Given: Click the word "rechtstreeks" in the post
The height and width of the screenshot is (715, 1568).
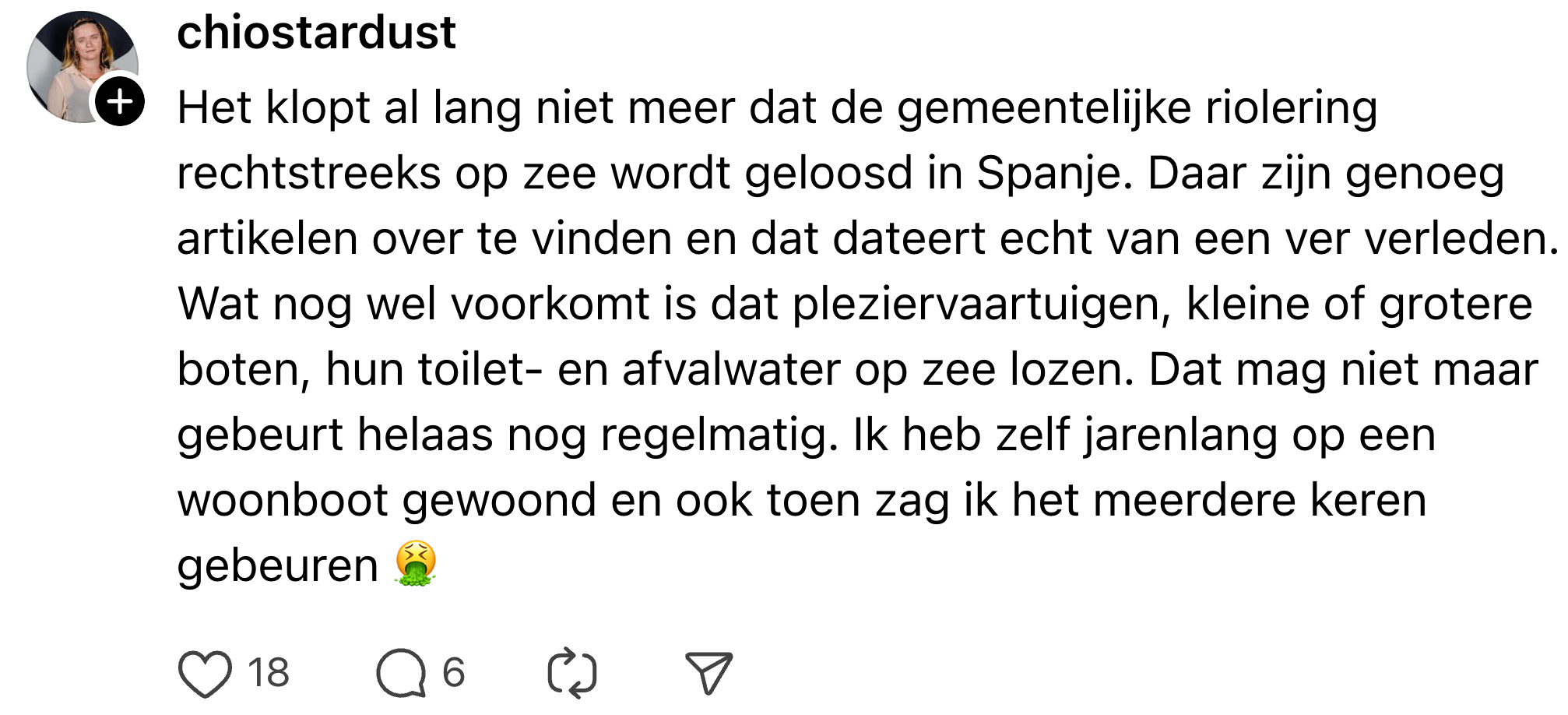Looking at the screenshot, I should [308, 173].
